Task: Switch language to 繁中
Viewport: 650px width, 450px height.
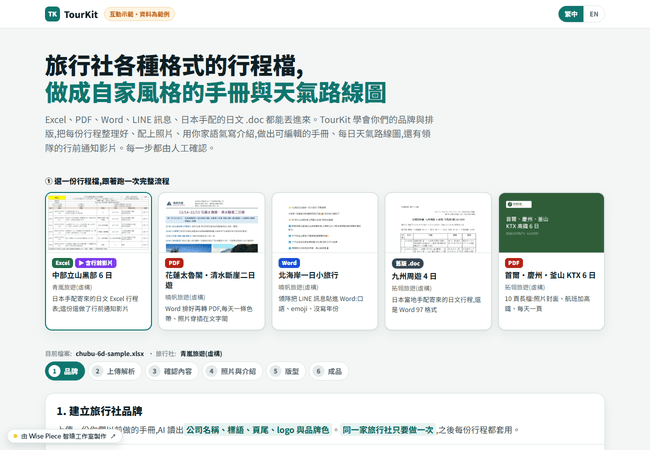Action: coord(571,14)
